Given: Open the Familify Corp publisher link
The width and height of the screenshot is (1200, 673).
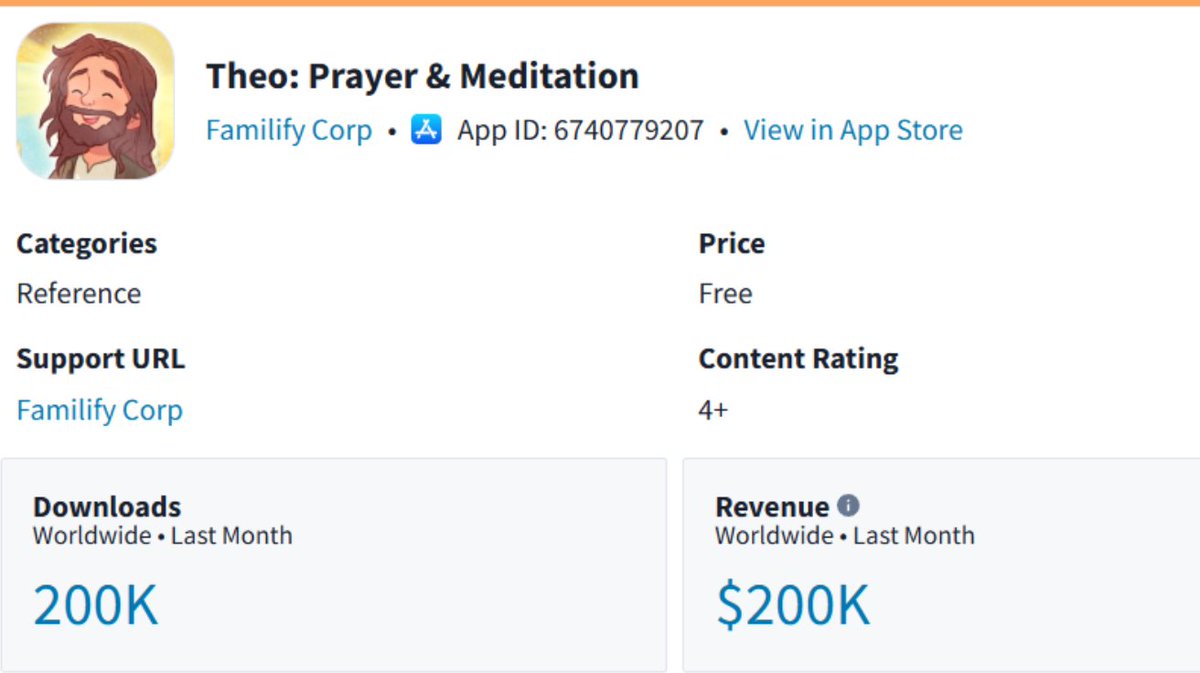Looking at the screenshot, I should (x=289, y=130).
